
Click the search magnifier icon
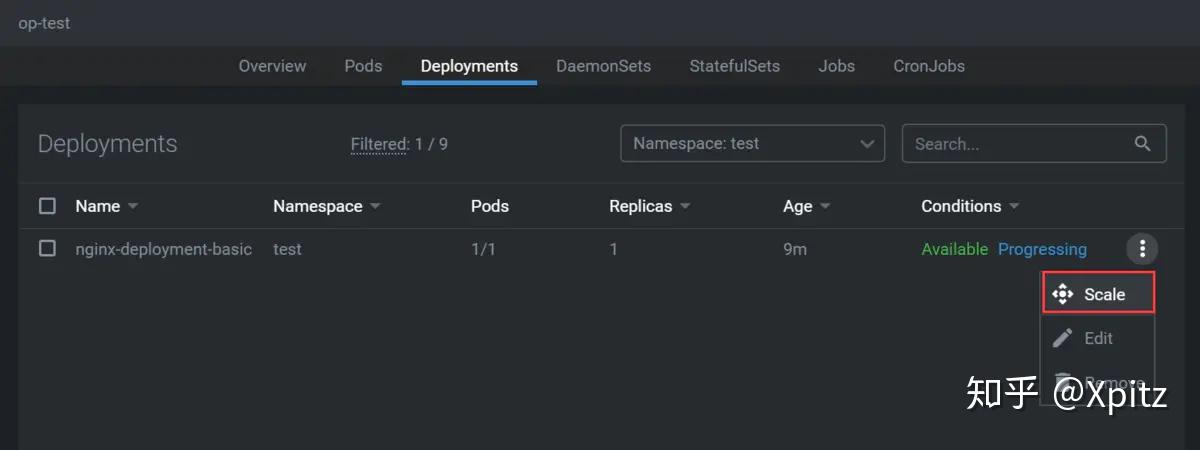coord(1143,144)
